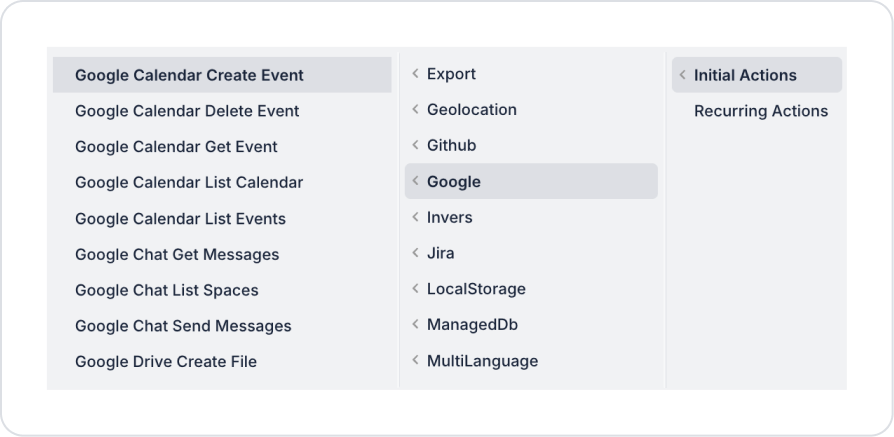Click chevron beside Geolocation

click(416, 109)
